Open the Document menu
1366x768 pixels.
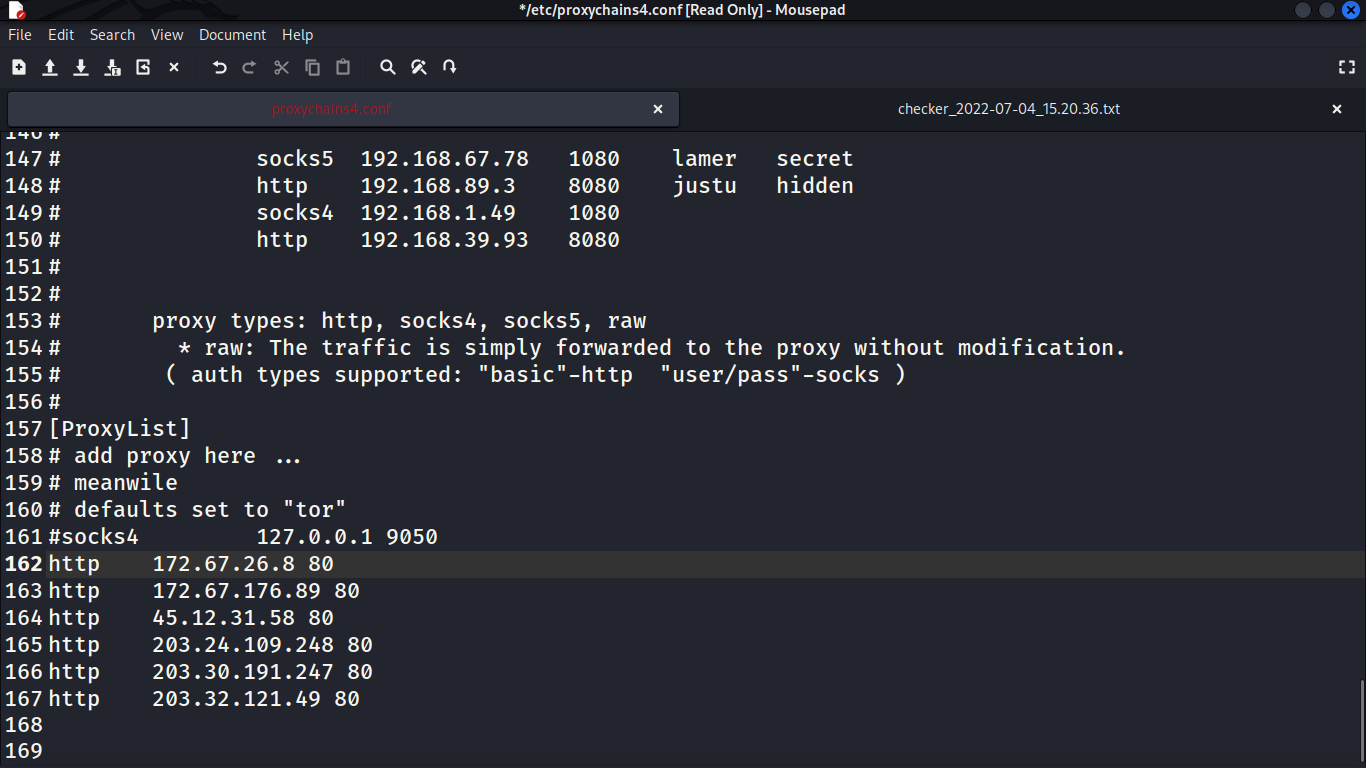point(232,35)
